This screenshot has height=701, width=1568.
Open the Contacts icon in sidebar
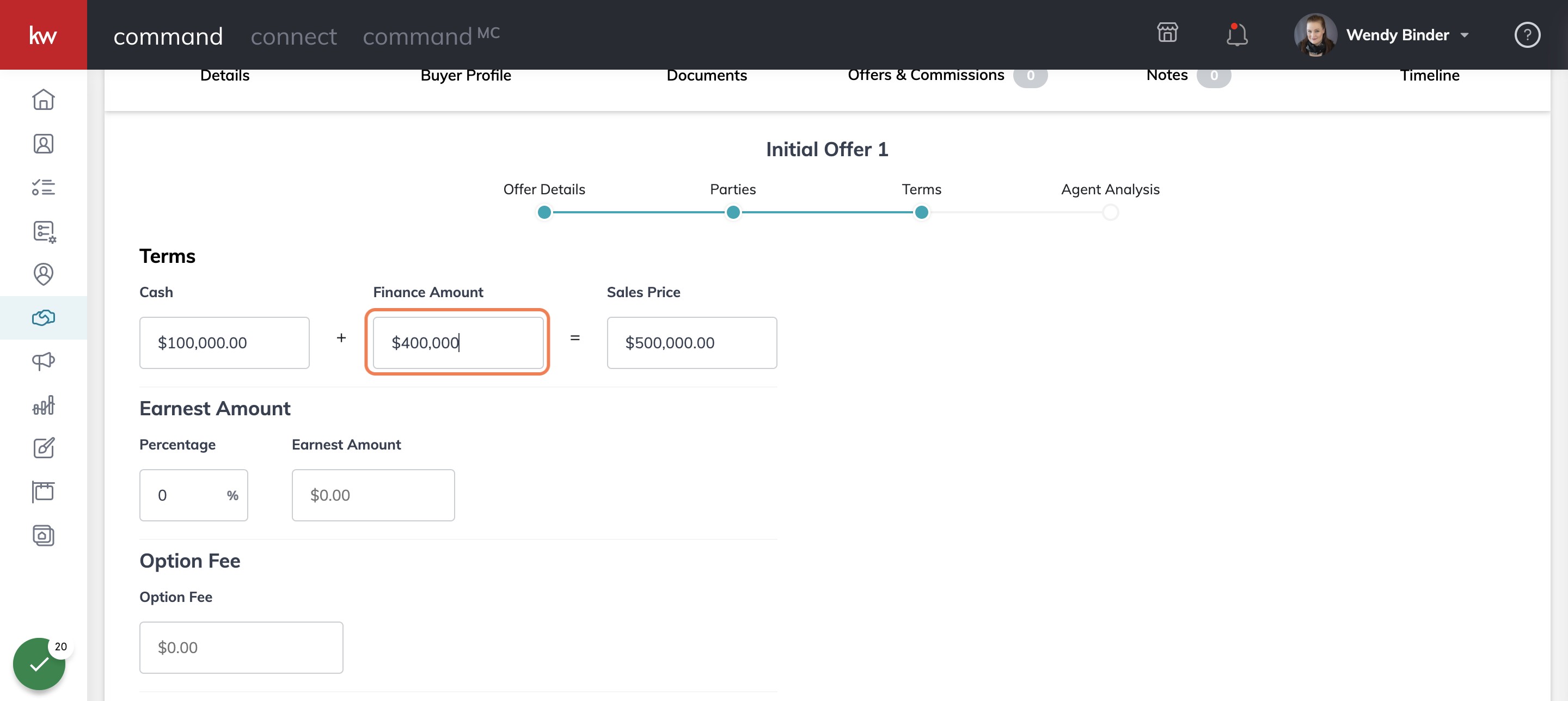click(x=43, y=144)
